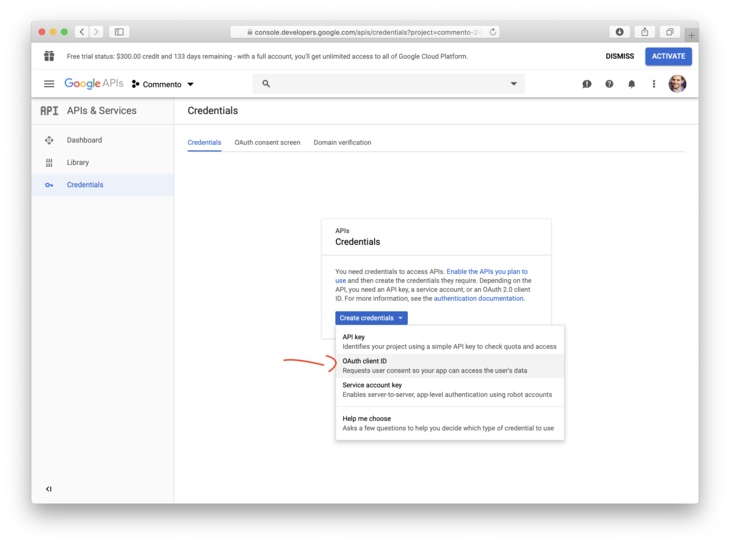This screenshot has height=545, width=730.
Task: Switch to the Credentials tab
Action: [x=204, y=142]
